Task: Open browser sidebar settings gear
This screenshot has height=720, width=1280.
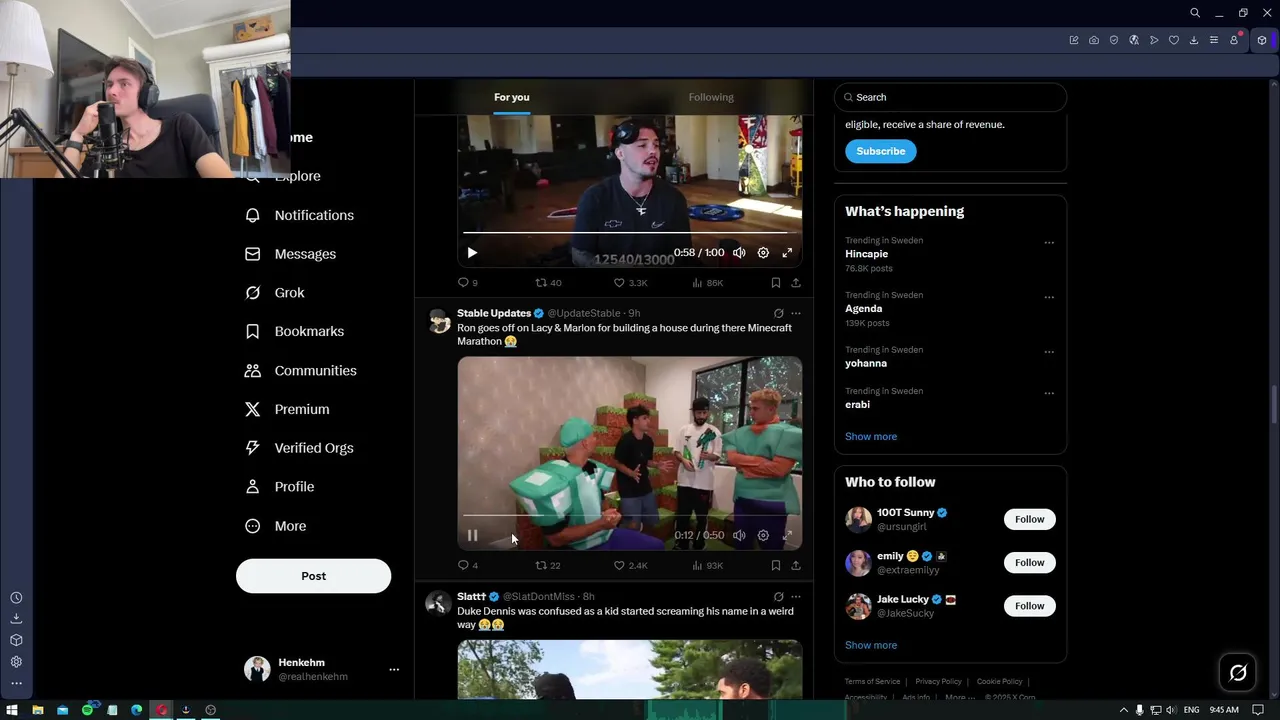Action: [x=16, y=662]
